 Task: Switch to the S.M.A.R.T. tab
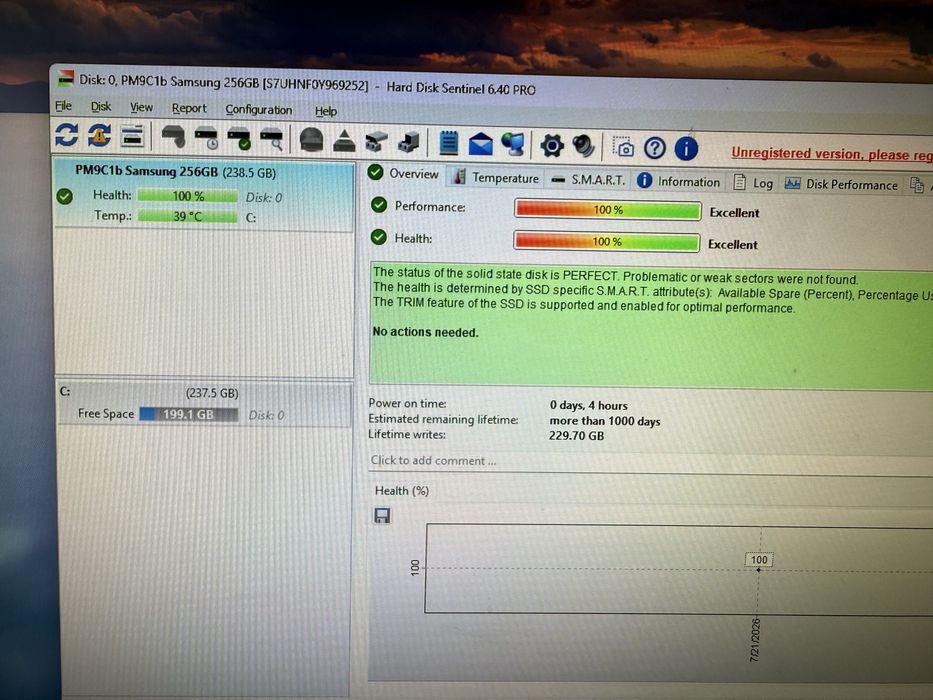tap(588, 179)
